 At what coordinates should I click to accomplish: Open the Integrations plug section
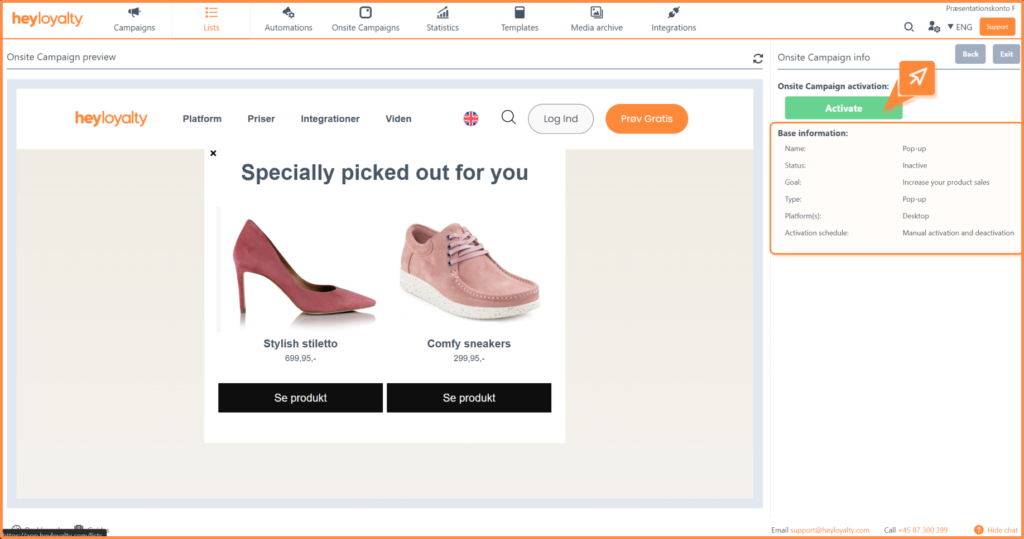[673, 19]
